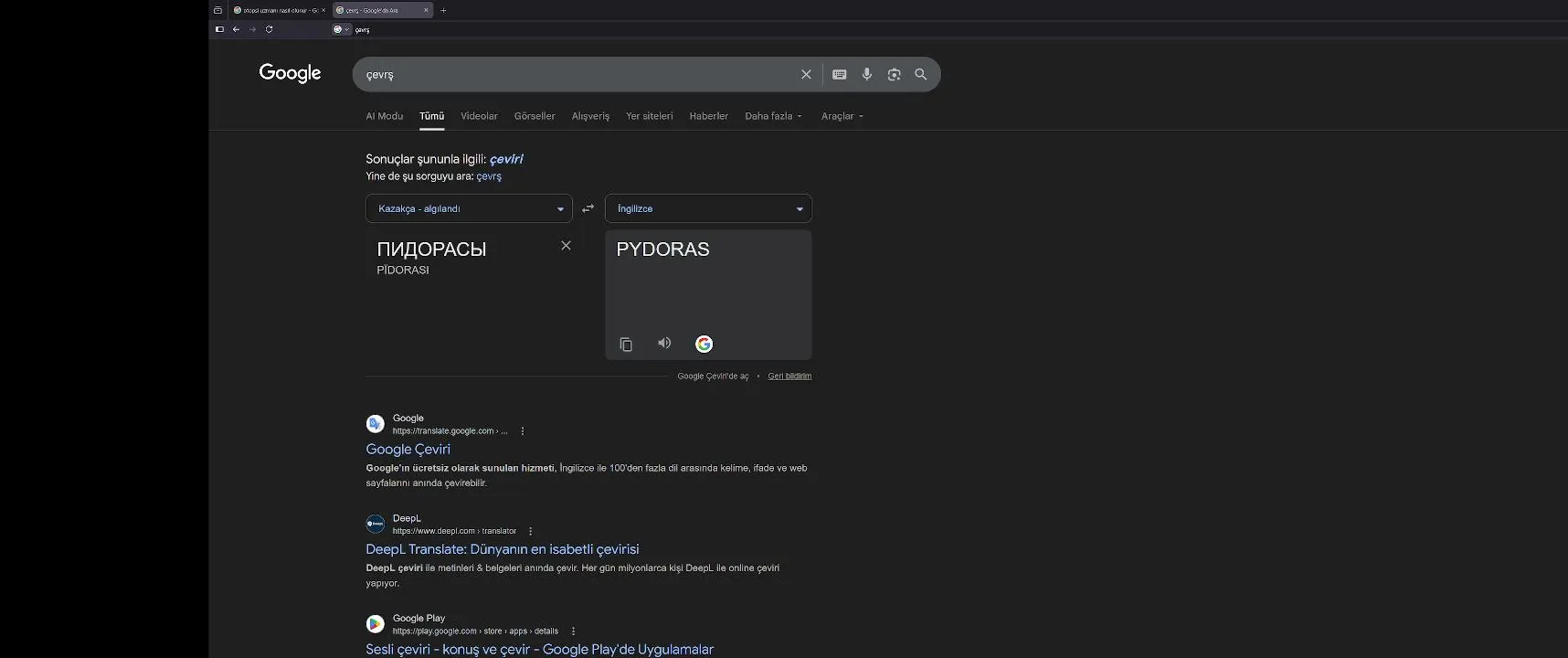The height and width of the screenshot is (658, 1568).
Task: Click the Google logo
Action: (290, 74)
